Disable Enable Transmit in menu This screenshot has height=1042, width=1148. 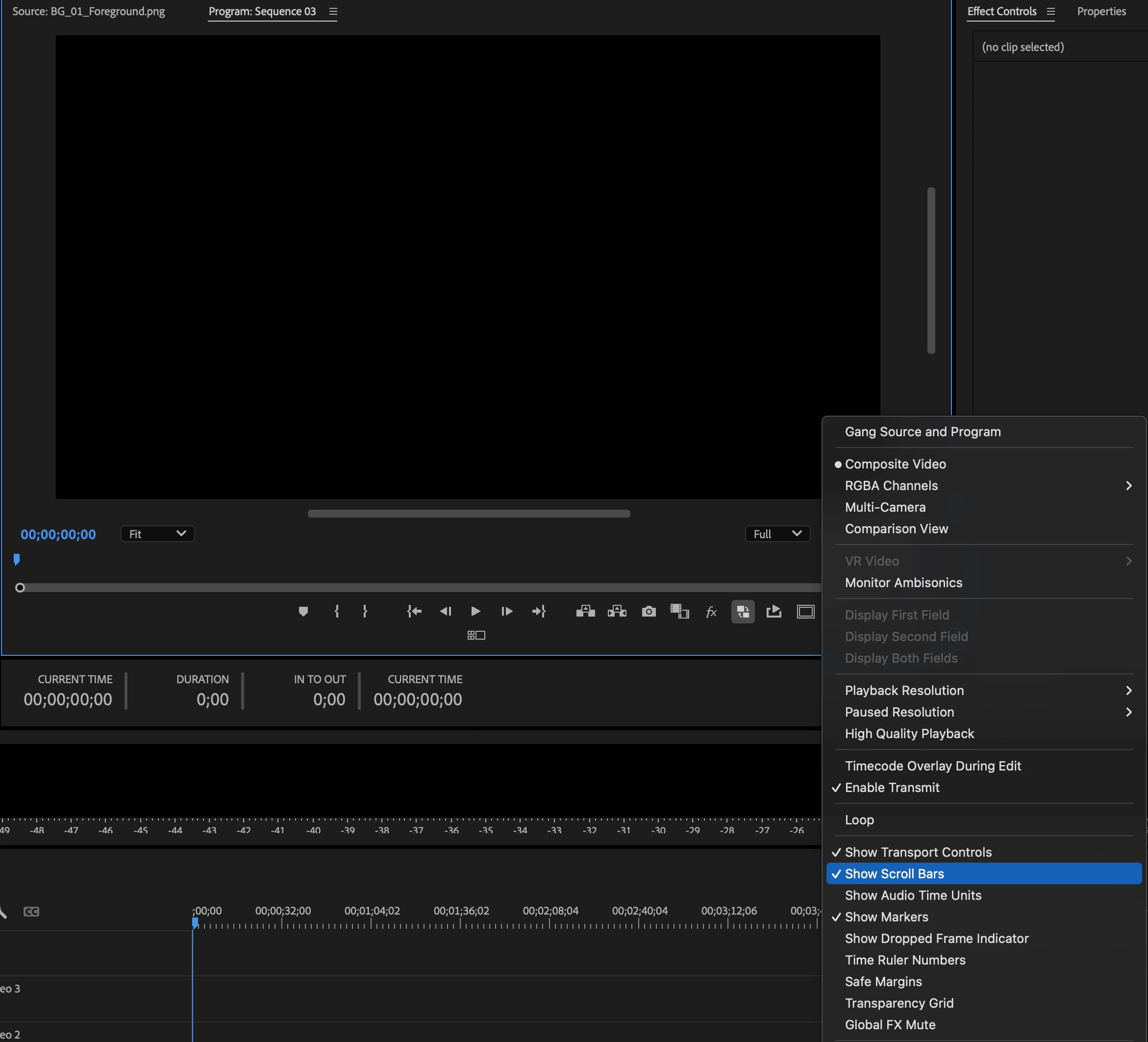click(x=892, y=788)
